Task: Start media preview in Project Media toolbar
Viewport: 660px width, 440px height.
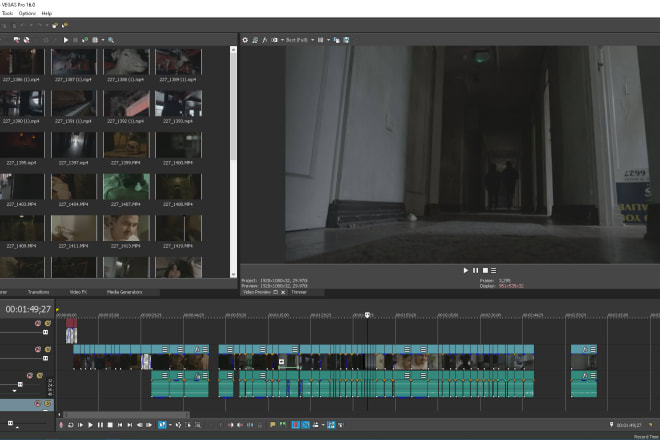Action: (x=66, y=40)
